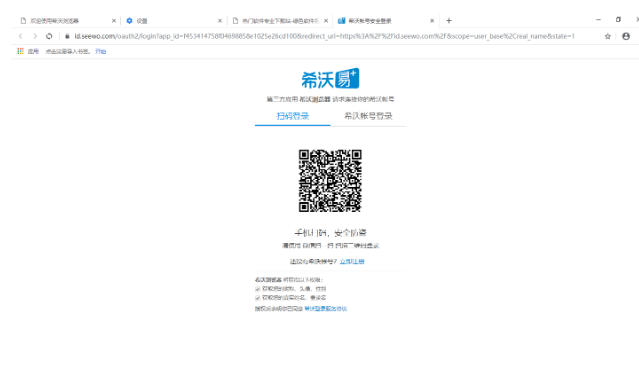Open the apps grid icon in bookmarks bar
This screenshot has width=639, height=375.
20,51
